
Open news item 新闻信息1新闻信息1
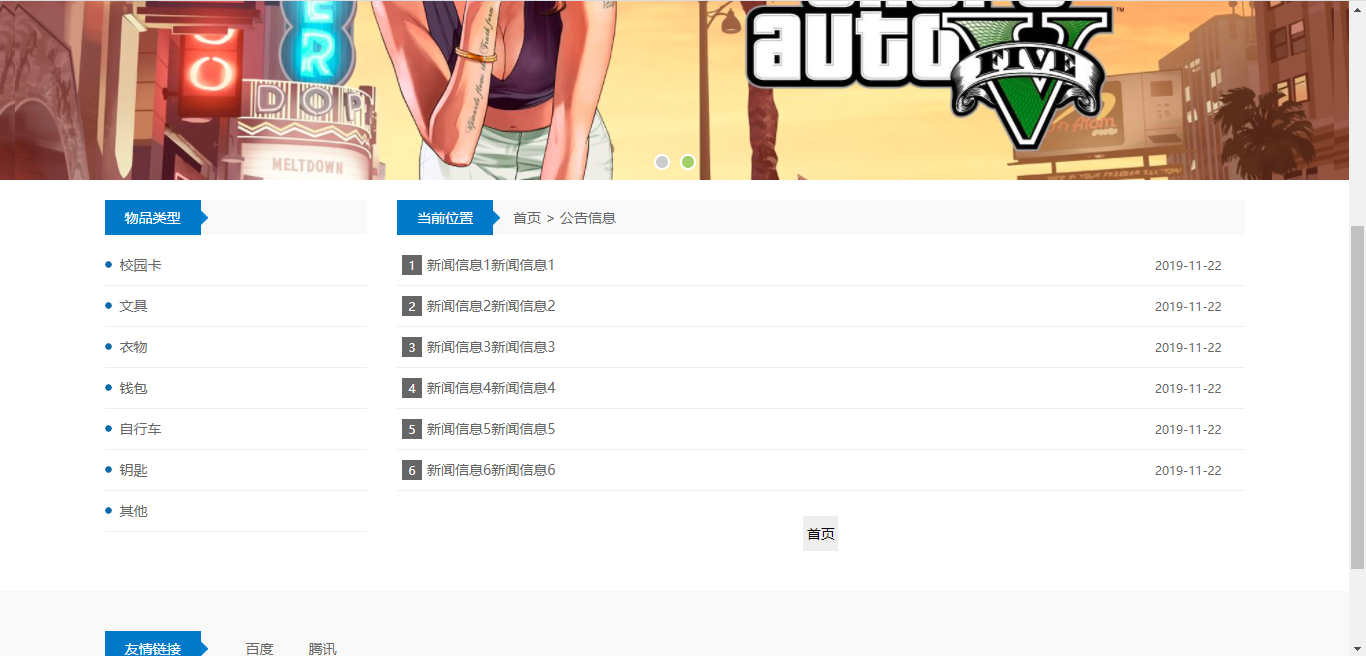(491, 265)
